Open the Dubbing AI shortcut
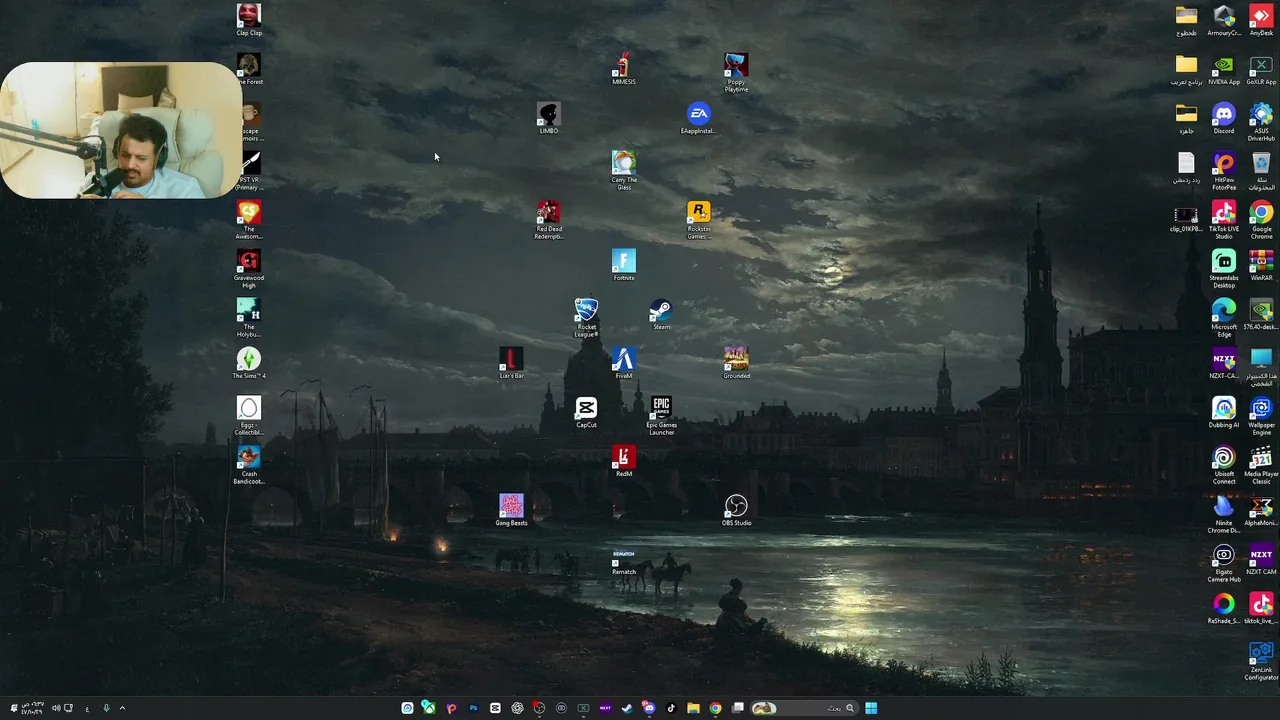 click(x=1224, y=411)
